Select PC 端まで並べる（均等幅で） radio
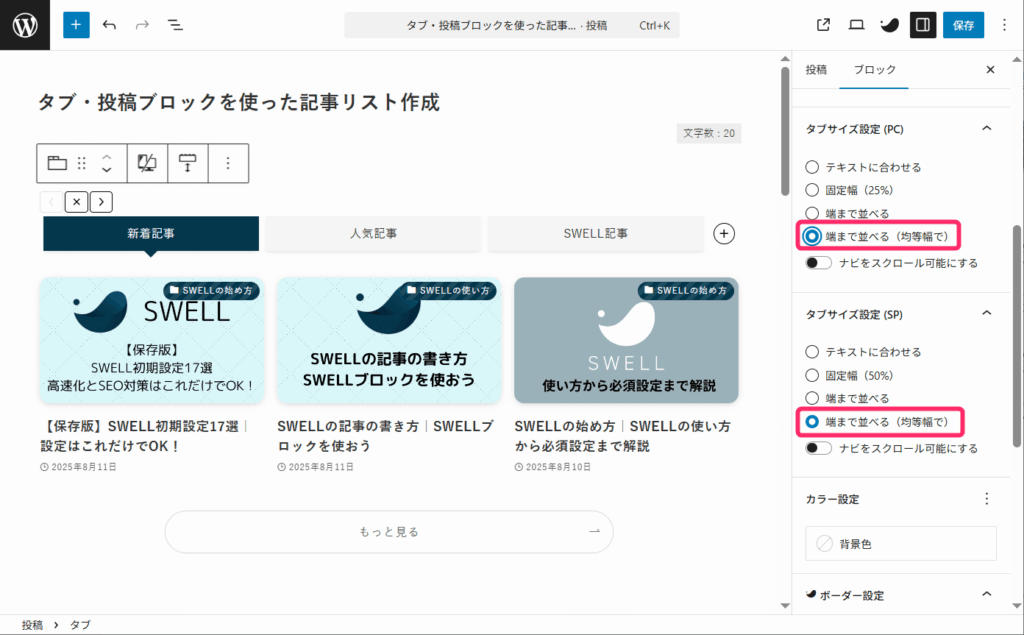 (x=812, y=236)
